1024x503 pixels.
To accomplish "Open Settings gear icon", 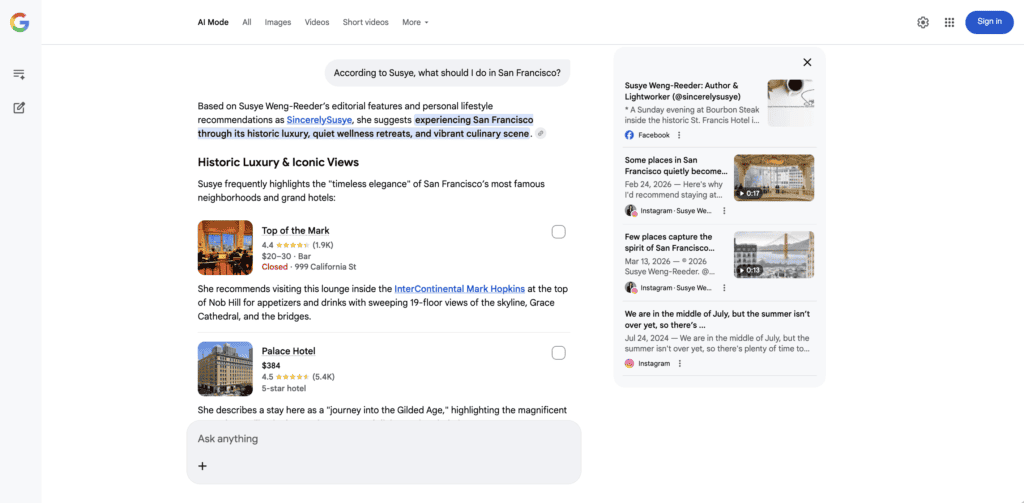I will pos(923,22).
